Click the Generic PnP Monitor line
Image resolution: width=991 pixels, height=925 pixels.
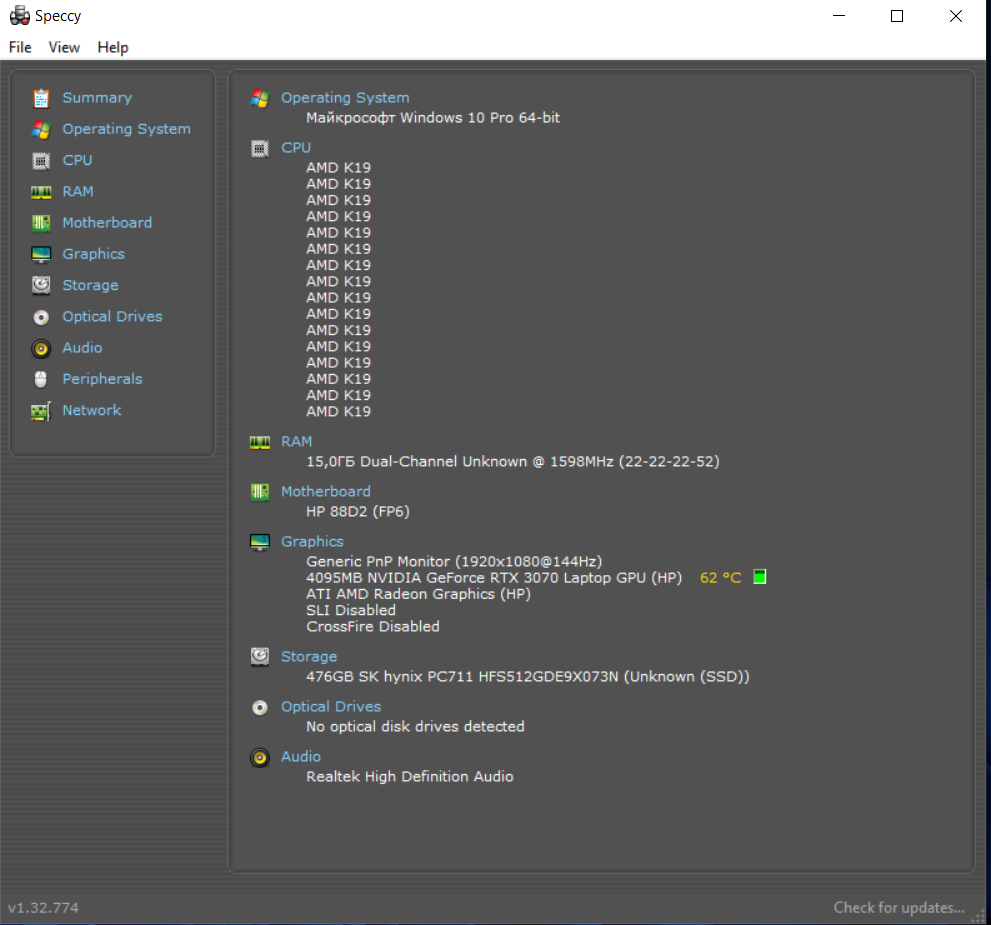(454, 562)
